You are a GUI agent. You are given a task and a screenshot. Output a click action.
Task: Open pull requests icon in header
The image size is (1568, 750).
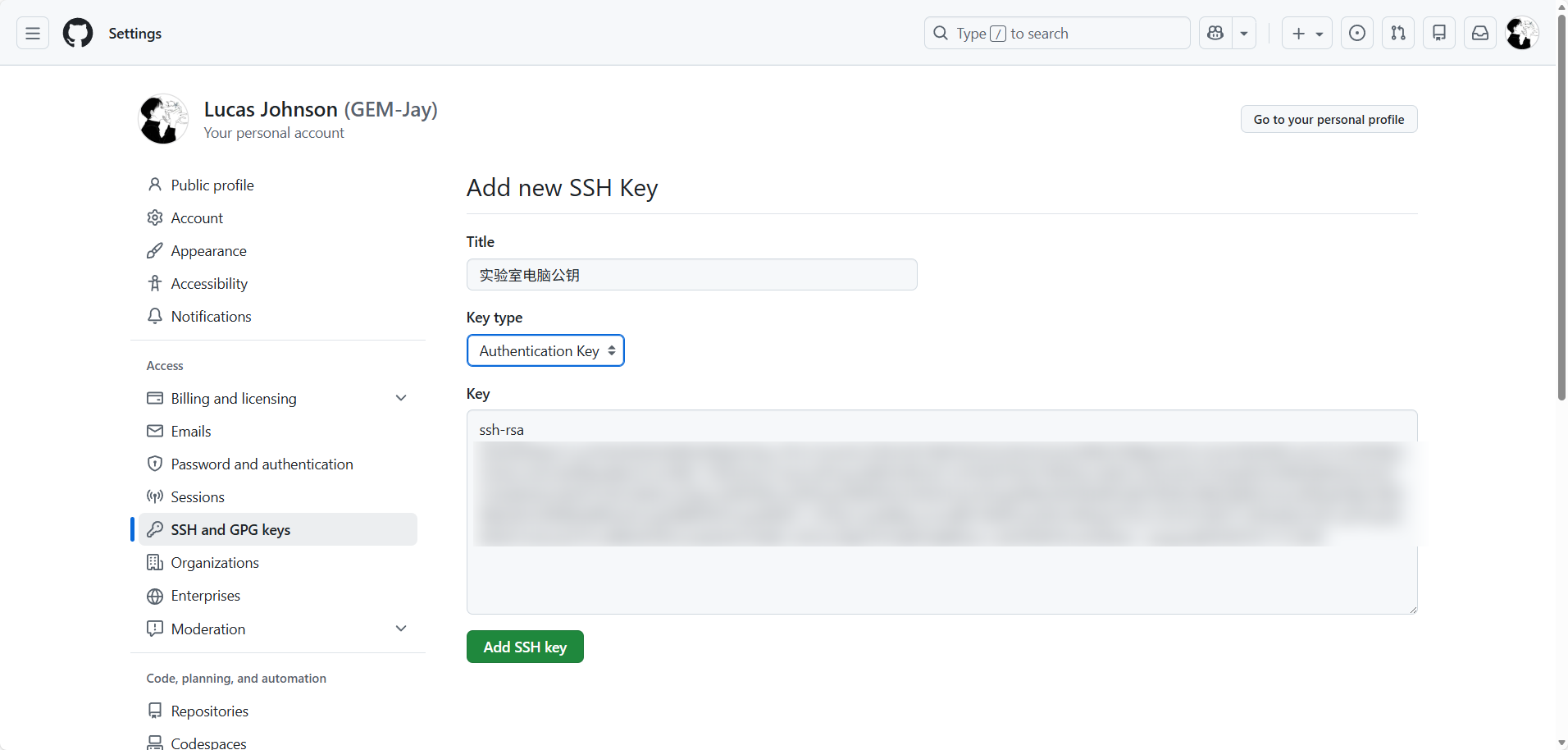[1398, 33]
